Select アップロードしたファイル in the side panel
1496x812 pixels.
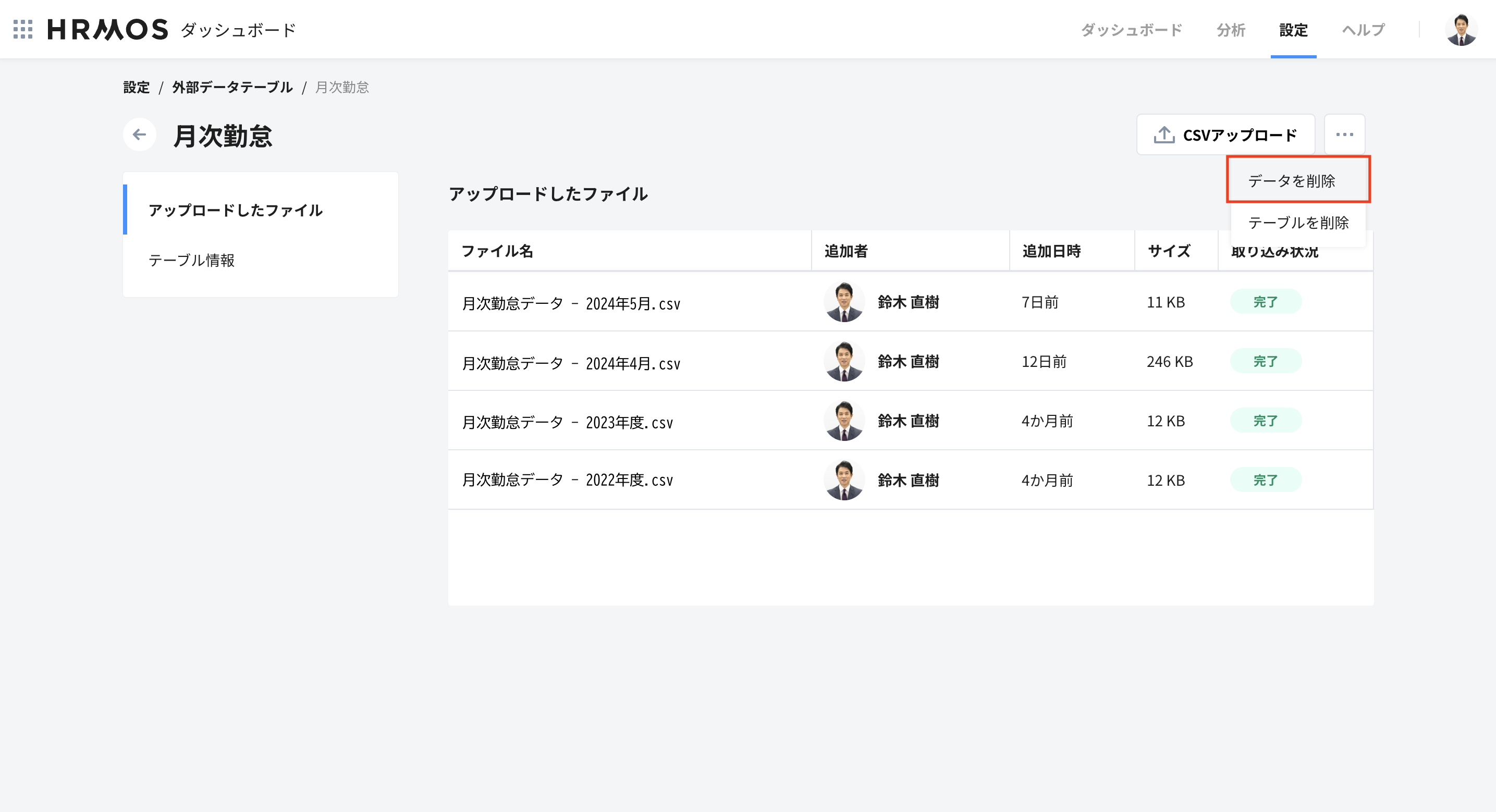[235, 210]
